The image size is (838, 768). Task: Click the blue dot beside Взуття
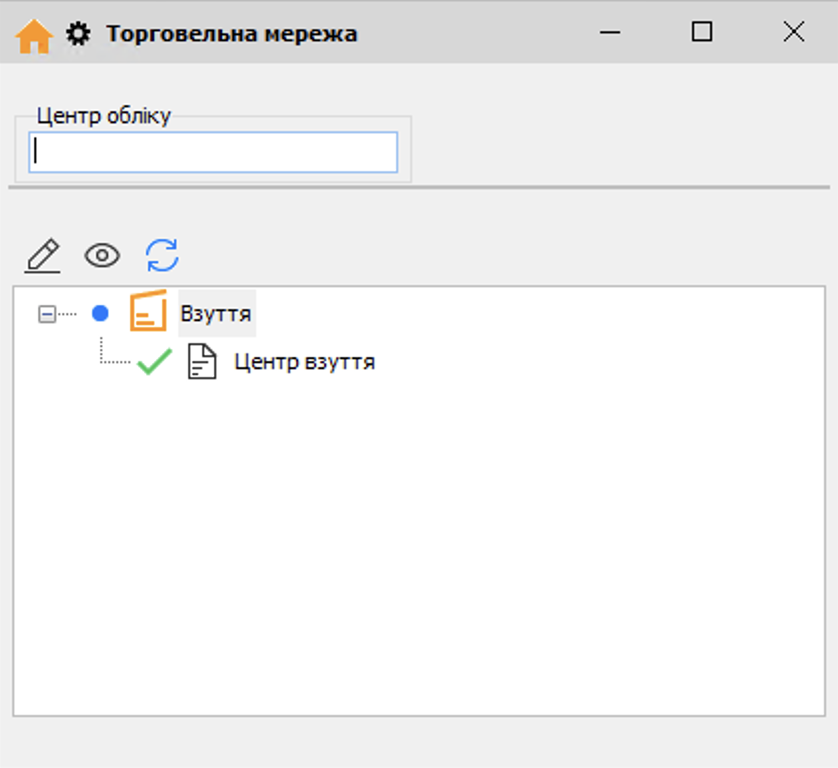point(100,313)
